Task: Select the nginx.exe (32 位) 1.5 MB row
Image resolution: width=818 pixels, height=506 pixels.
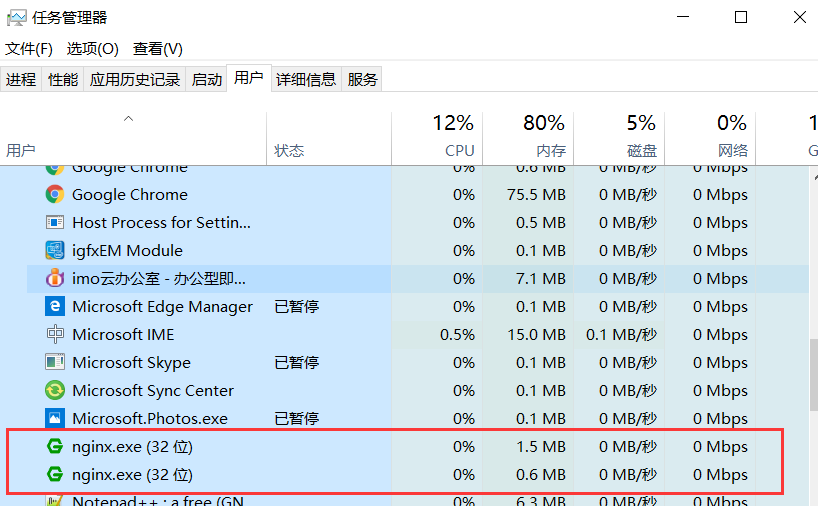Action: (x=404, y=447)
